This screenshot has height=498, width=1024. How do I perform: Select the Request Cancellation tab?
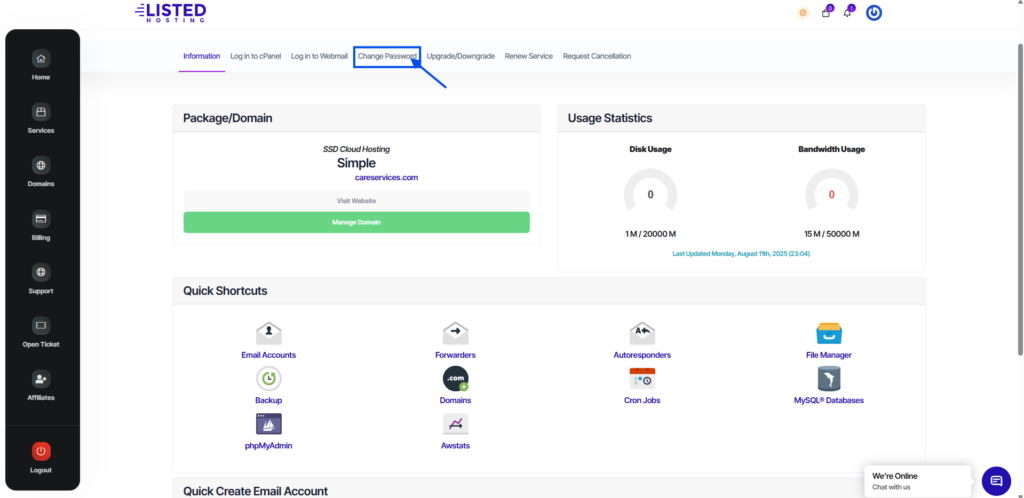(597, 56)
